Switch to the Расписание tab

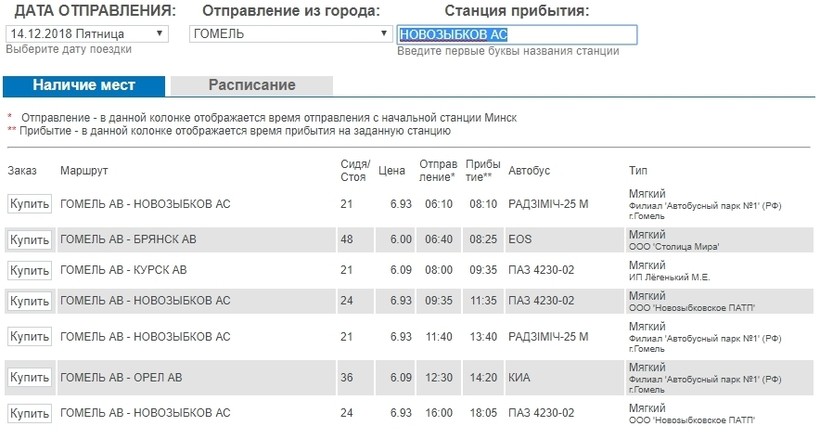coord(252,85)
